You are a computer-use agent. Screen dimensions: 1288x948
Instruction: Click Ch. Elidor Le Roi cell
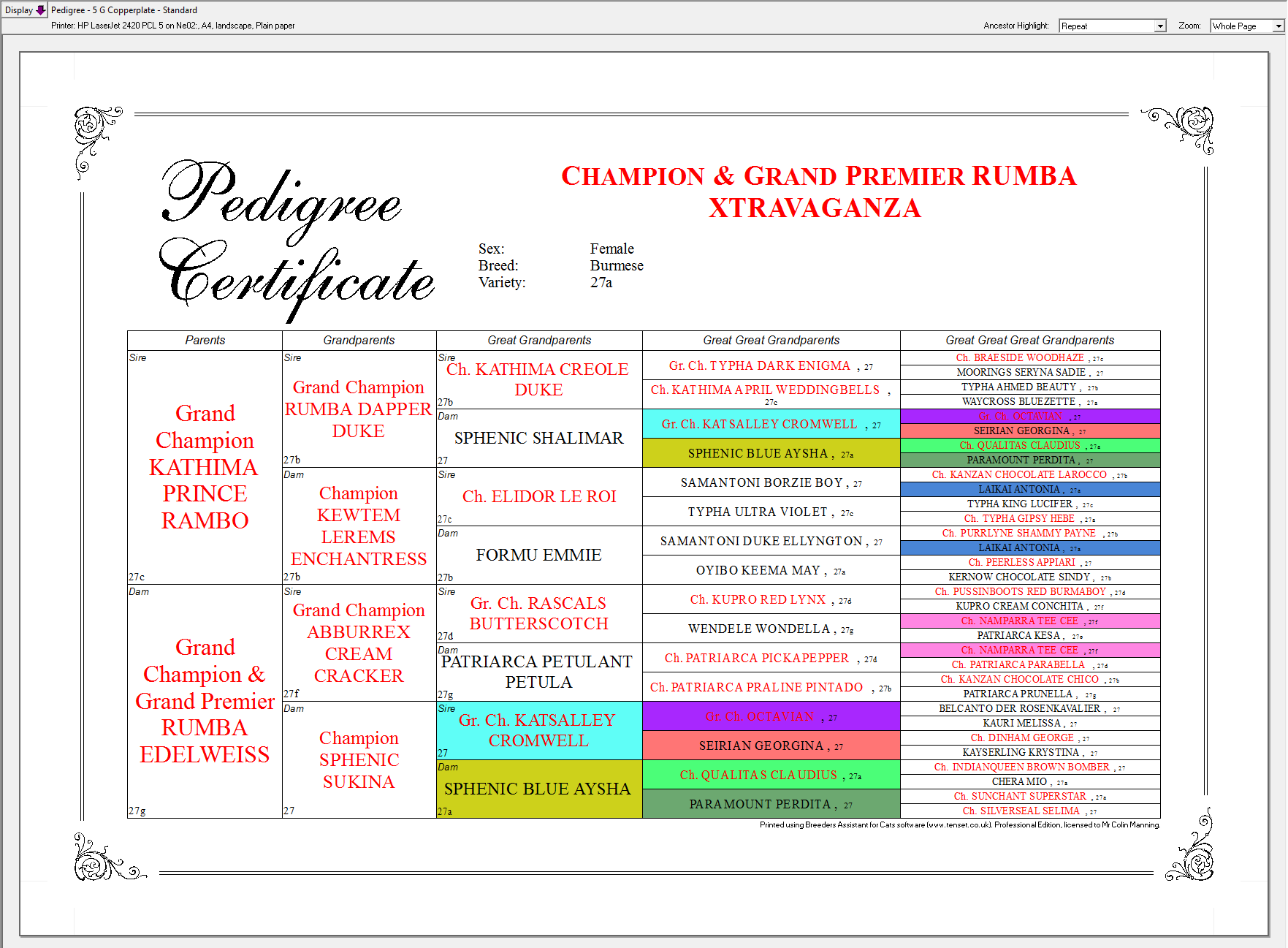point(539,496)
